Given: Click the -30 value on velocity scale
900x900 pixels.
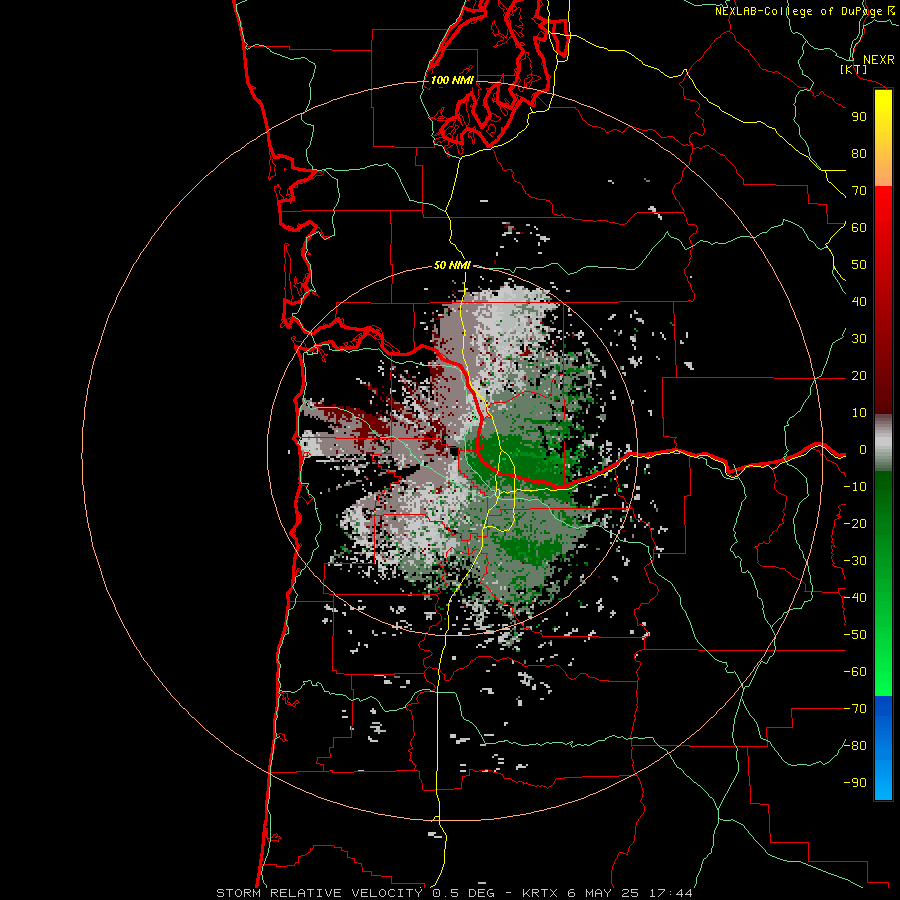Looking at the screenshot, I should pyautogui.click(x=855, y=561).
